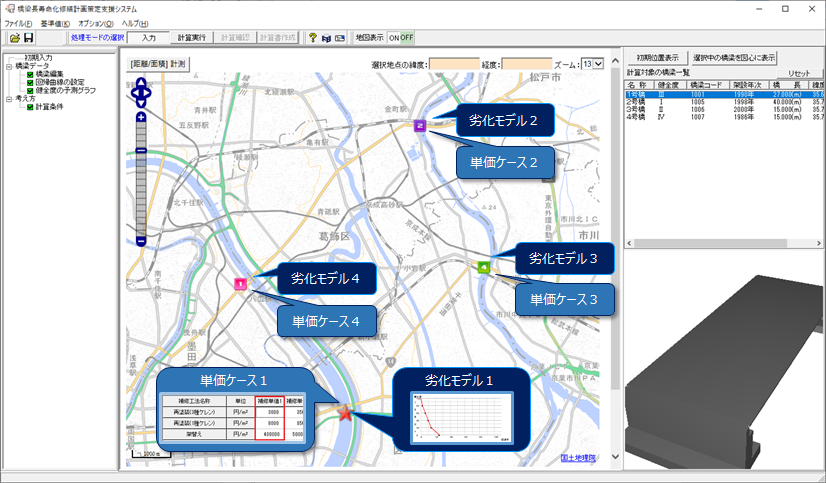
Task: Turn map display ON
Action: coord(394,38)
